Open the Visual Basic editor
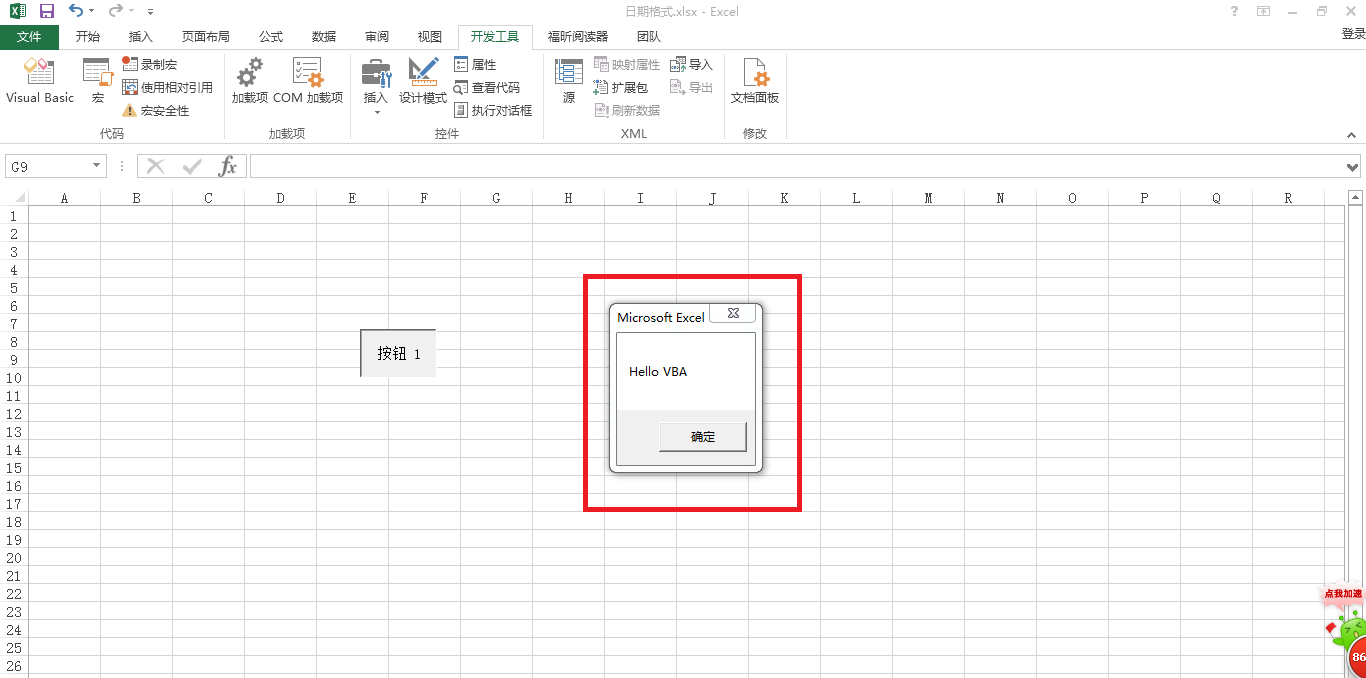Screen dimensions: 1366x678 coord(40,81)
